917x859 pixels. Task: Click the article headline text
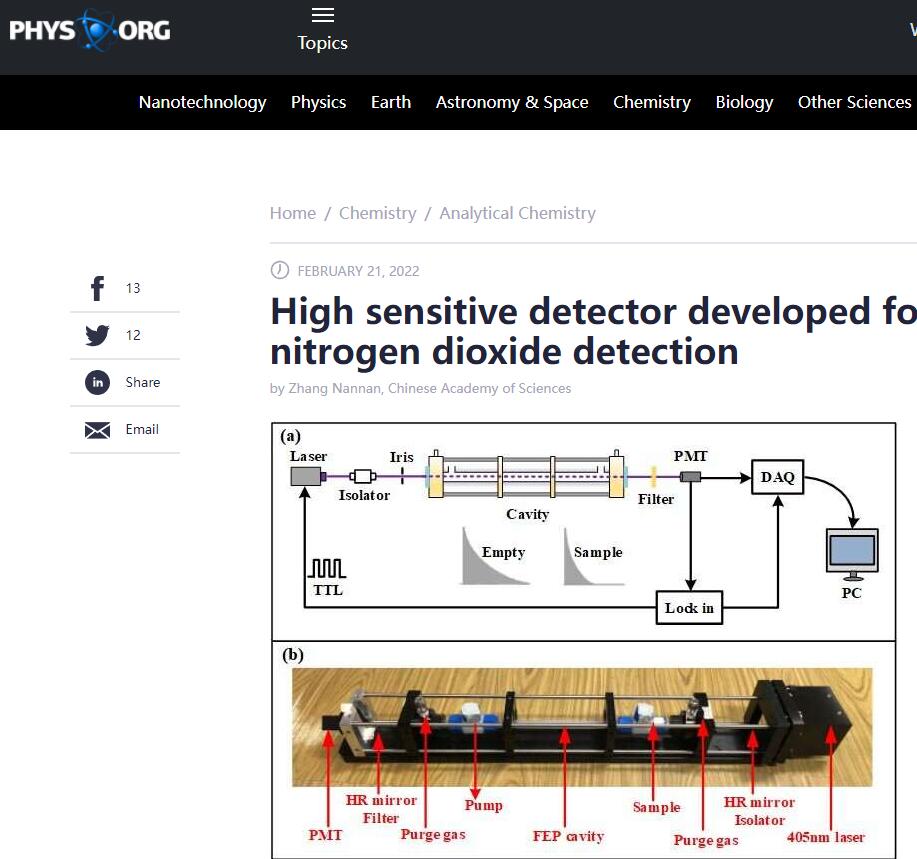click(x=592, y=331)
